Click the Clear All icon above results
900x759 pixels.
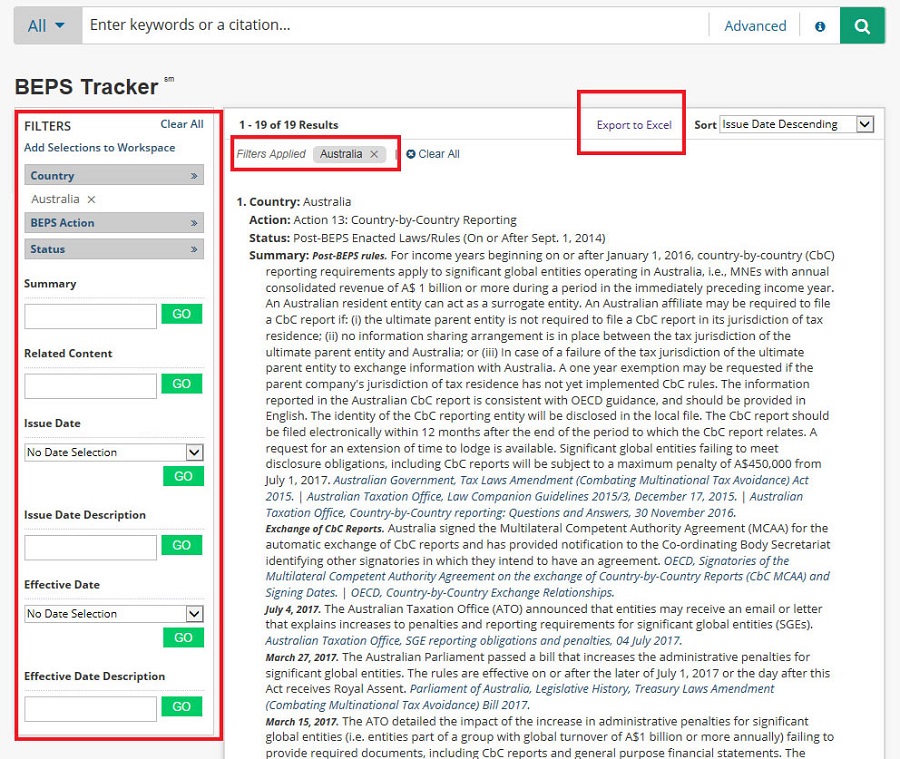[411, 154]
